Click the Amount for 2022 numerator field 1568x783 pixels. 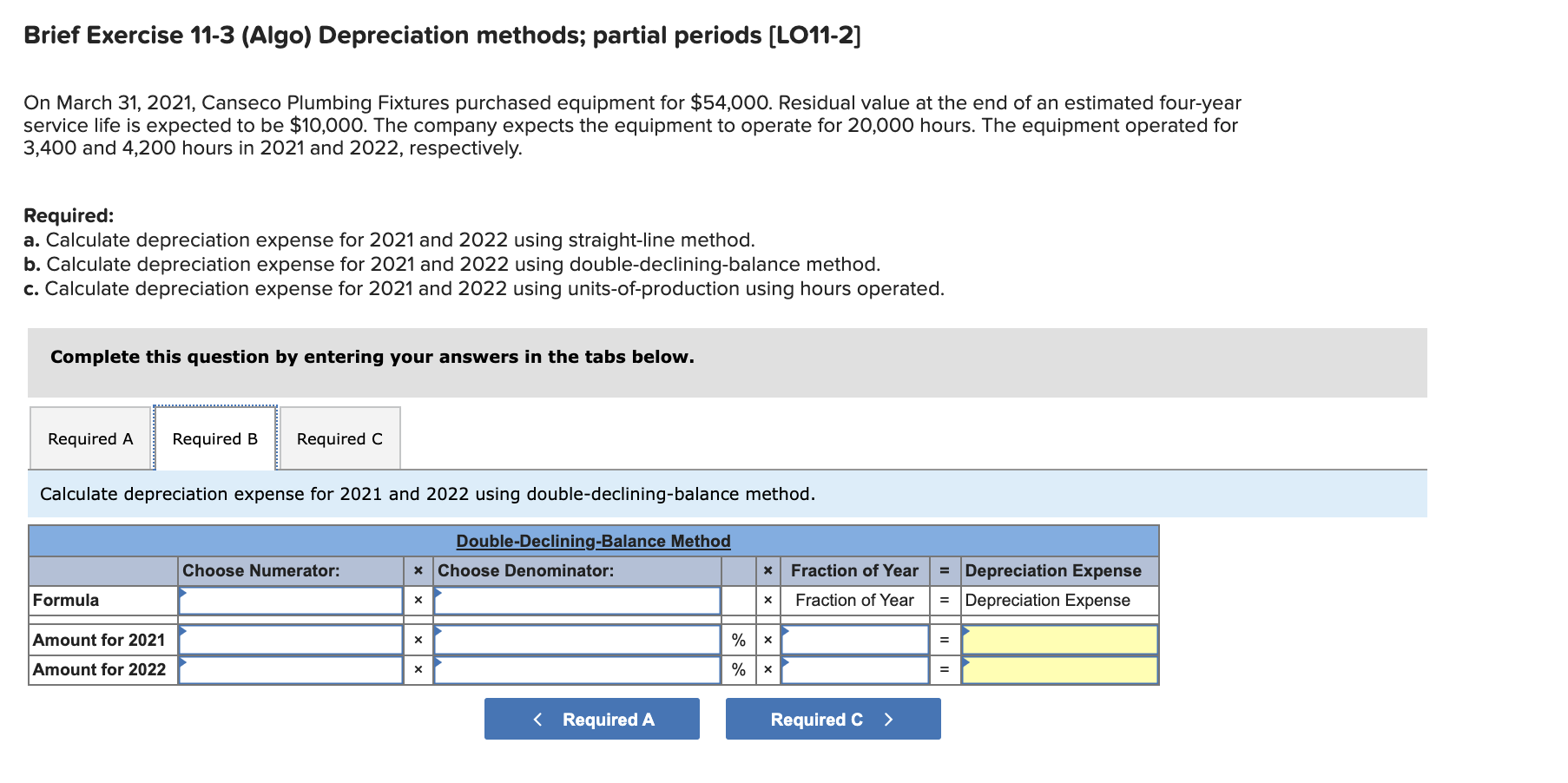tap(291, 669)
